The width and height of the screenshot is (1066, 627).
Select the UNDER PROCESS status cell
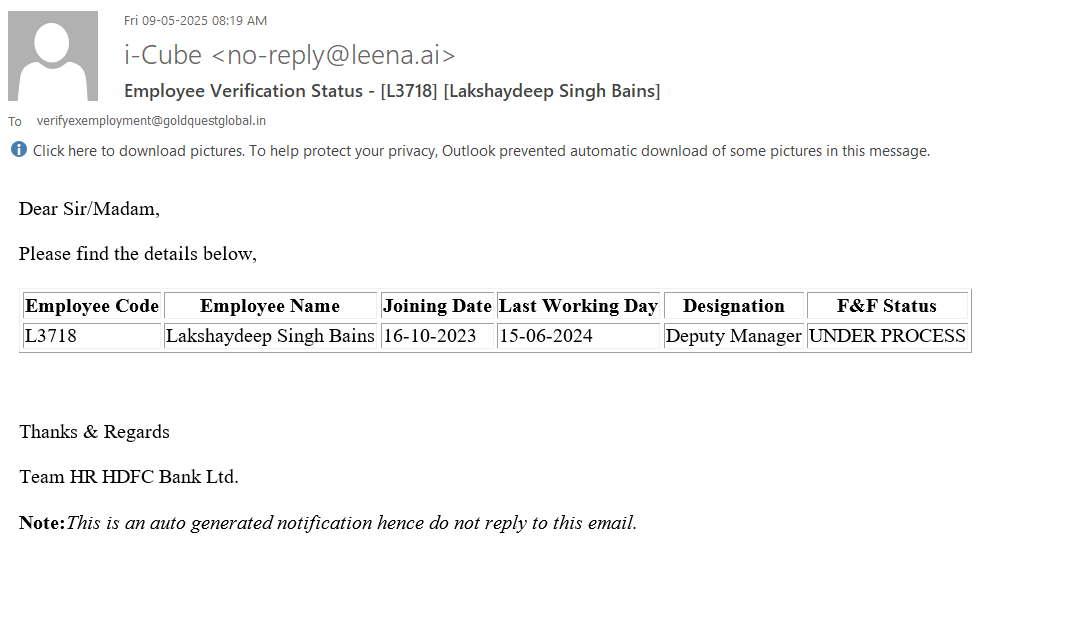887,336
